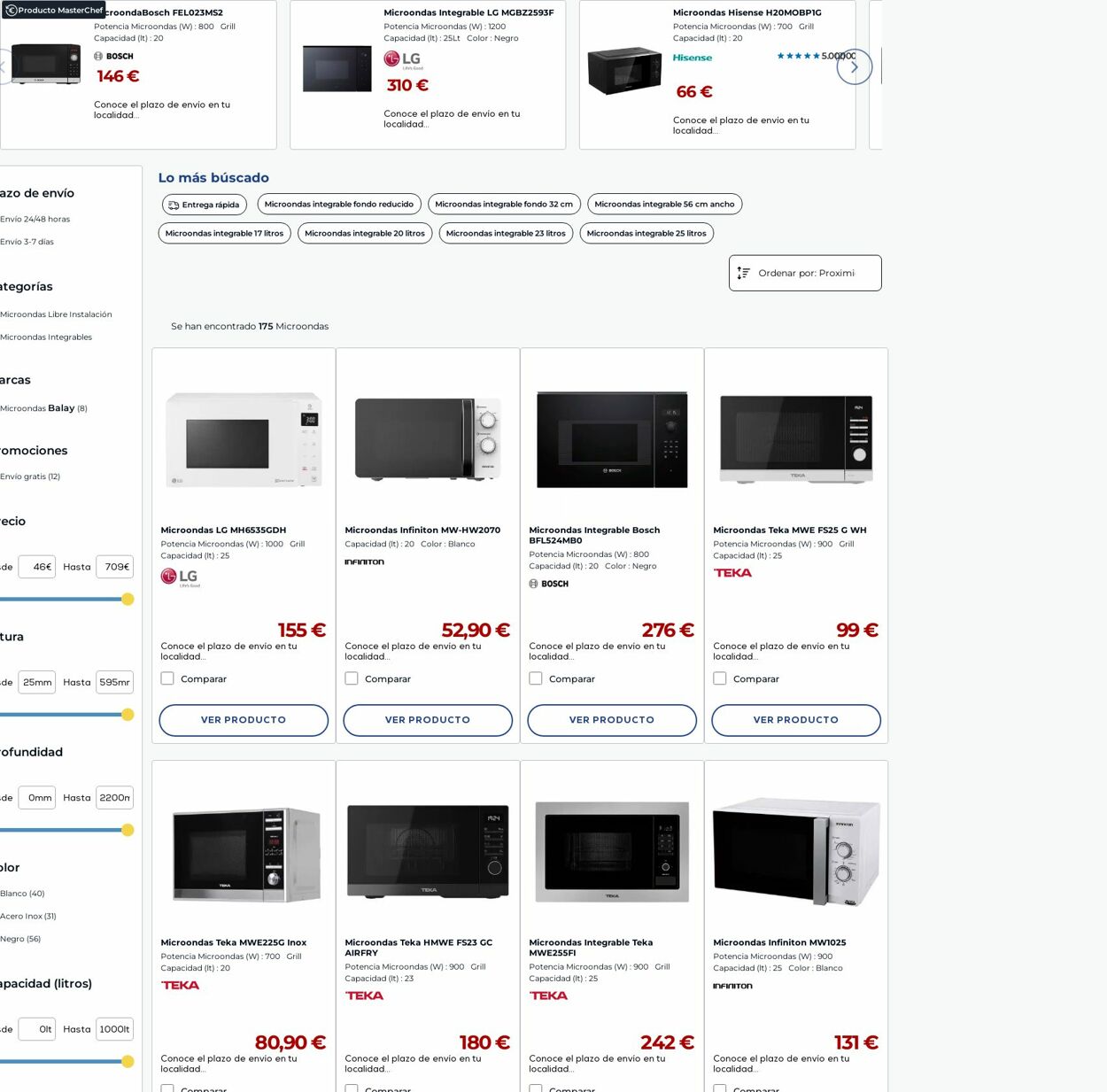Open the Teka MWE FS25 G WH image
The image size is (1107, 1092).
(796, 439)
